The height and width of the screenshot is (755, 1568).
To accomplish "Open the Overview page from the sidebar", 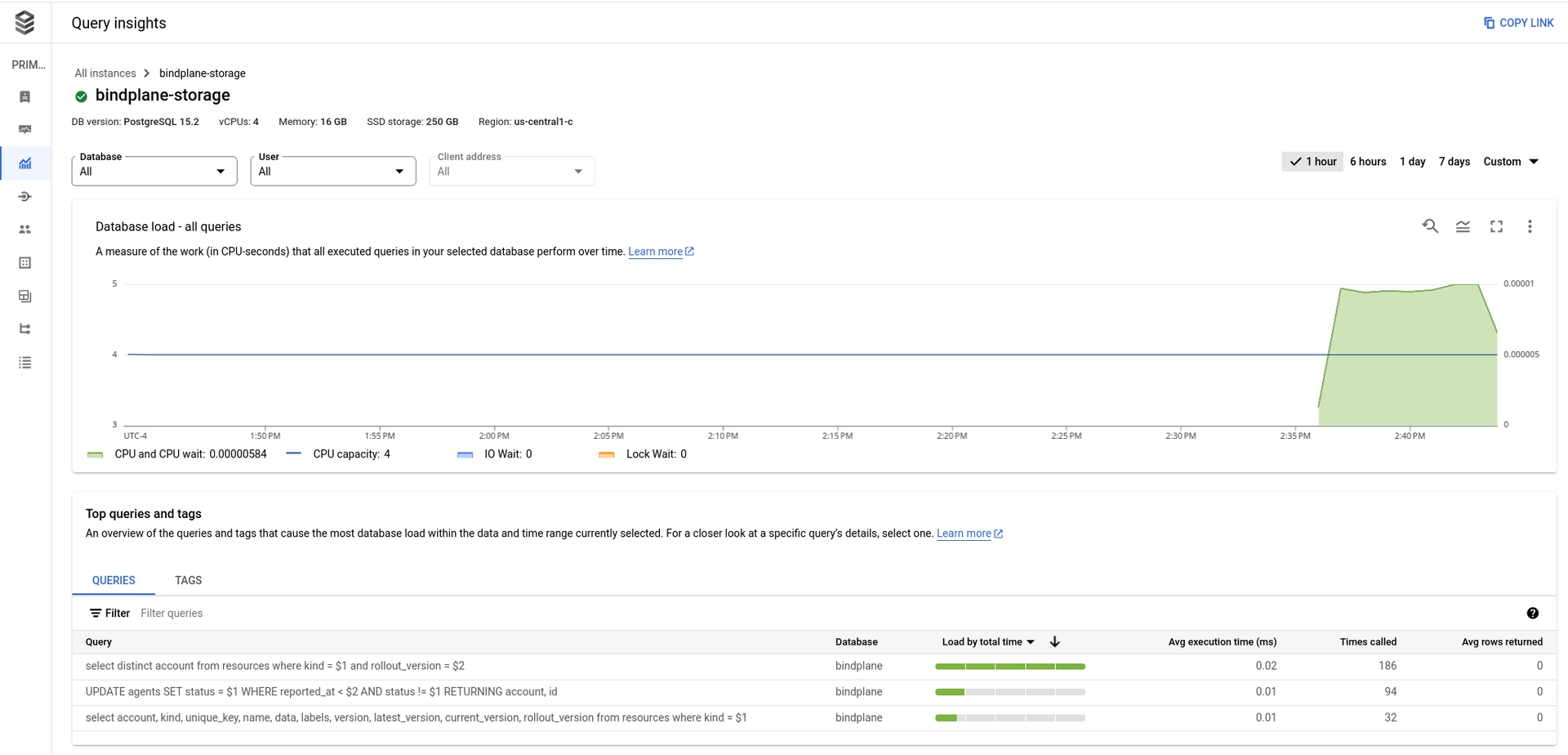I will click(x=24, y=96).
